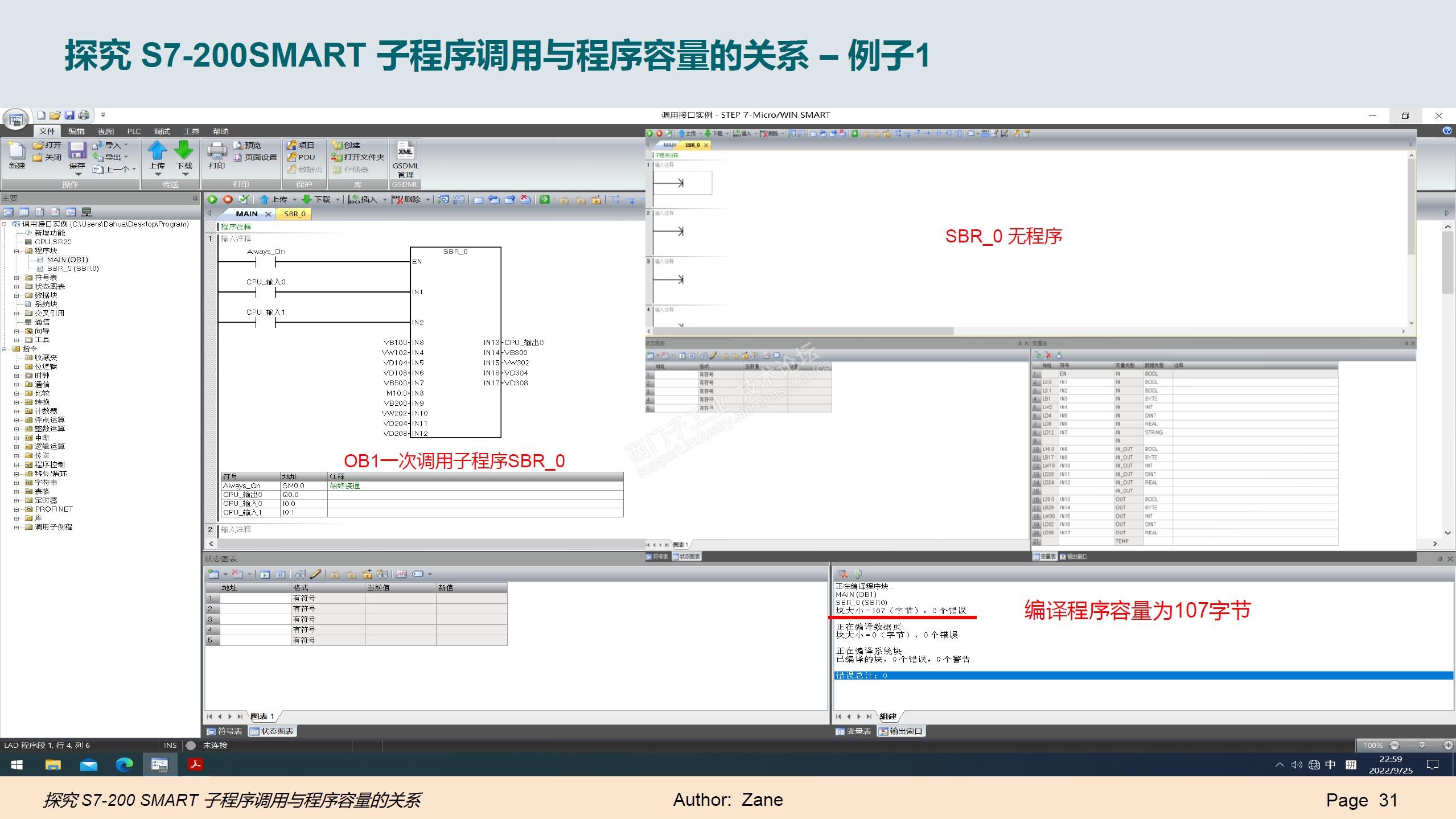This screenshot has width=1456, height=819.
Task: Open the 插入 dropdown arrow in editor toolbar
Action: tap(385, 199)
